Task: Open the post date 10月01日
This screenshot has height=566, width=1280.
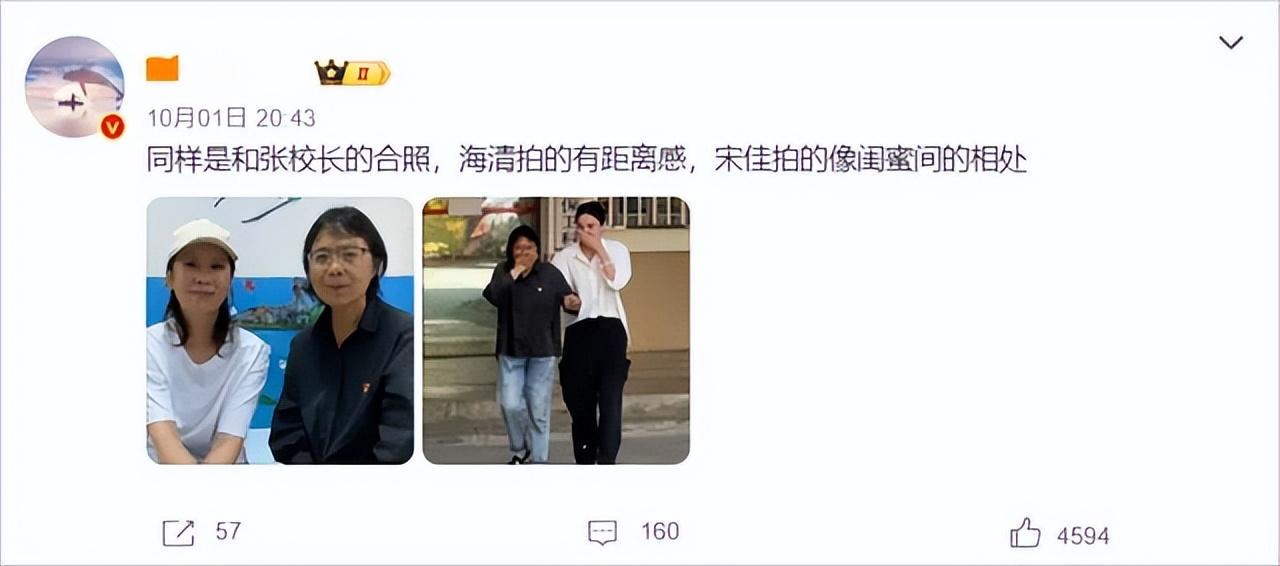Action: pyautogui.click(x=197, y=118)
